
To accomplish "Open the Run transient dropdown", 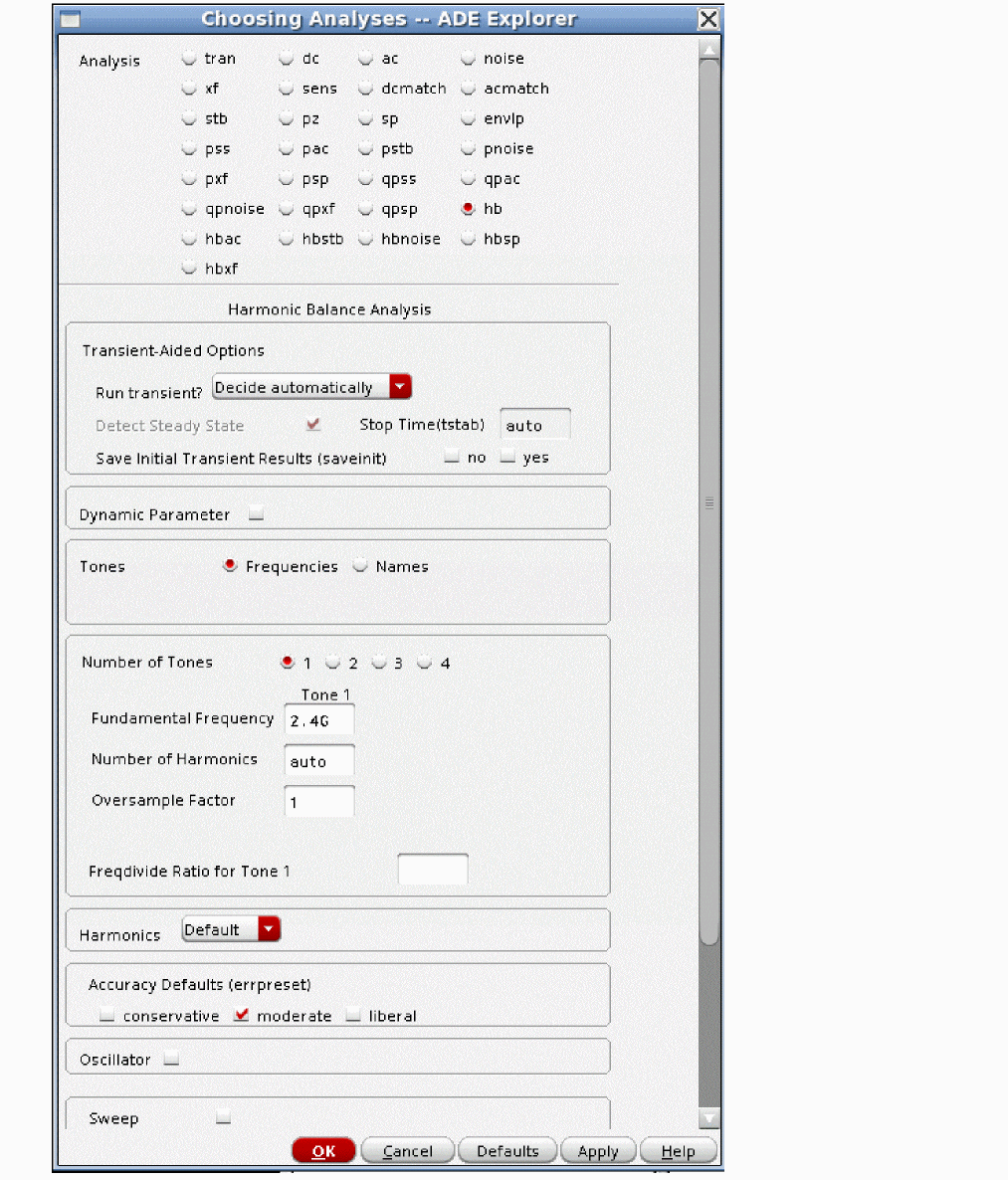I will (x=400, y=387).
